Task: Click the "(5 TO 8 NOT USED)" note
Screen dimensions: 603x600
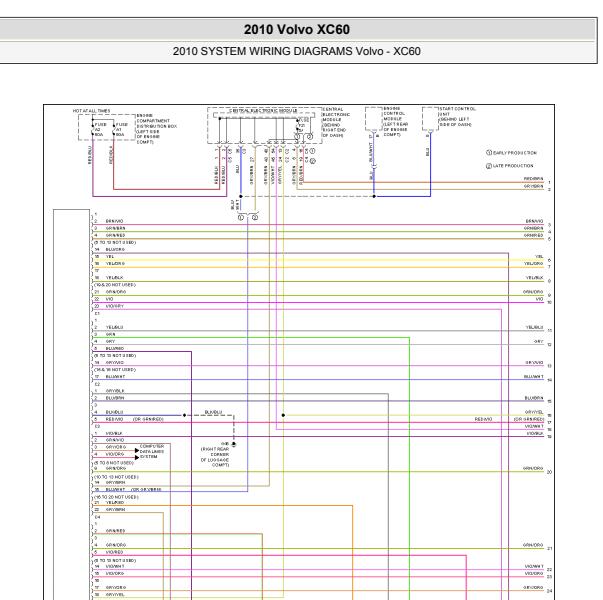Action: click(114, 463)
